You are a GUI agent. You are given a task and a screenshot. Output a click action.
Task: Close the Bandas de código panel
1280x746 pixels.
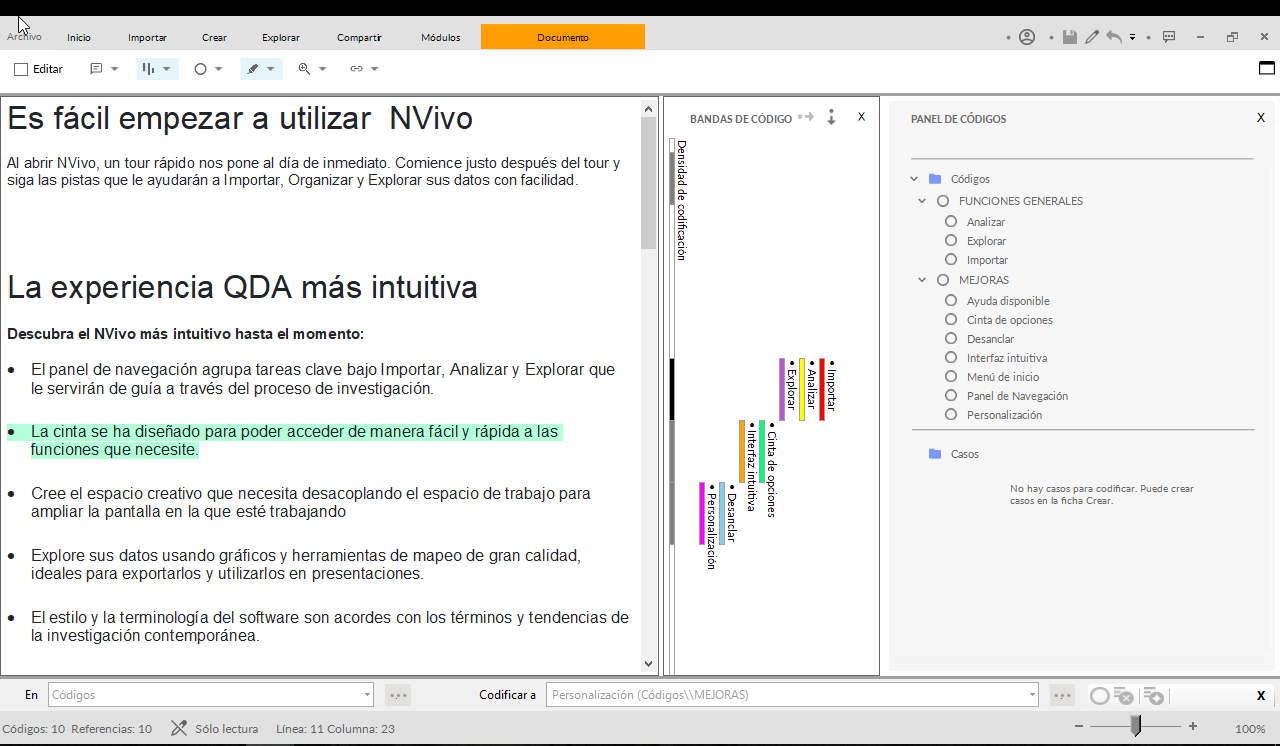point(862,117)
